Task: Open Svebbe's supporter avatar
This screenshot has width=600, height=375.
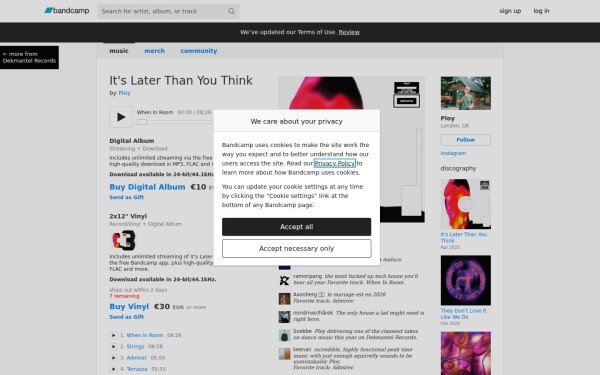Action: pos(284,335)
